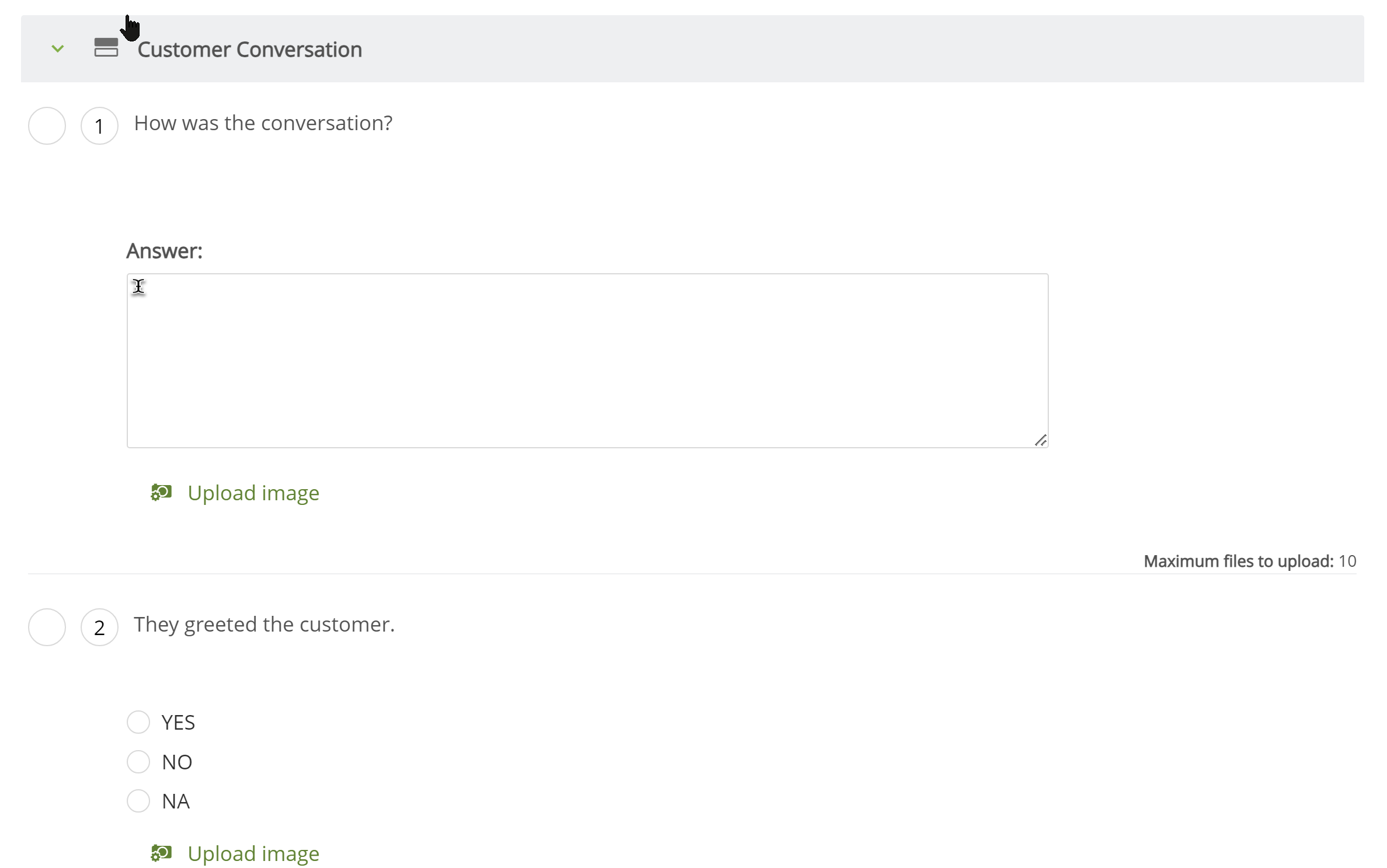Click the question number 2 badge
This screenshot has width=1387, height=868.
99,627
